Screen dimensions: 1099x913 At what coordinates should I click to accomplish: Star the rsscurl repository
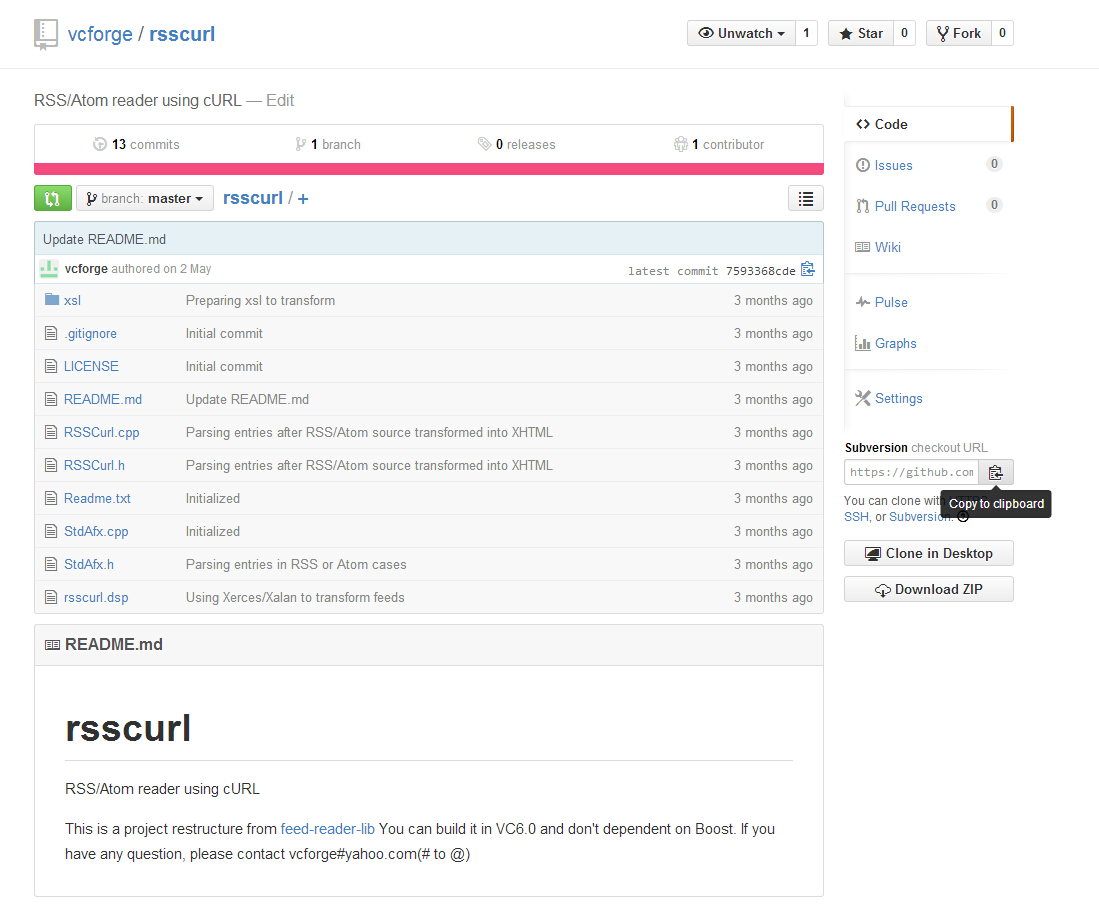pos(861,33)
